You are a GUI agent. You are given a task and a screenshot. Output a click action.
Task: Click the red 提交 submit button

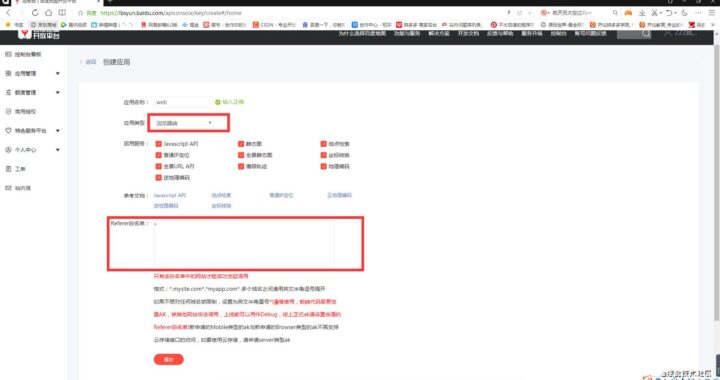coord(169,359)
